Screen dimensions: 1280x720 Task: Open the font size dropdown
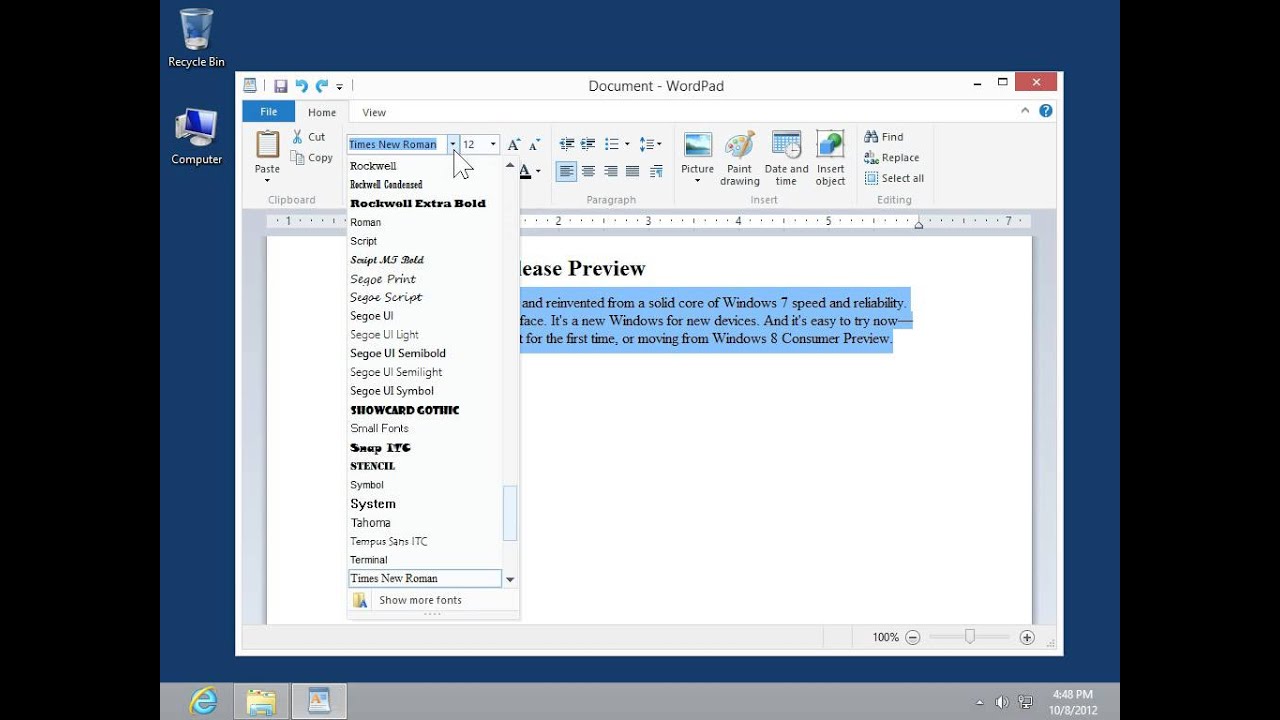tap(492, 144)
